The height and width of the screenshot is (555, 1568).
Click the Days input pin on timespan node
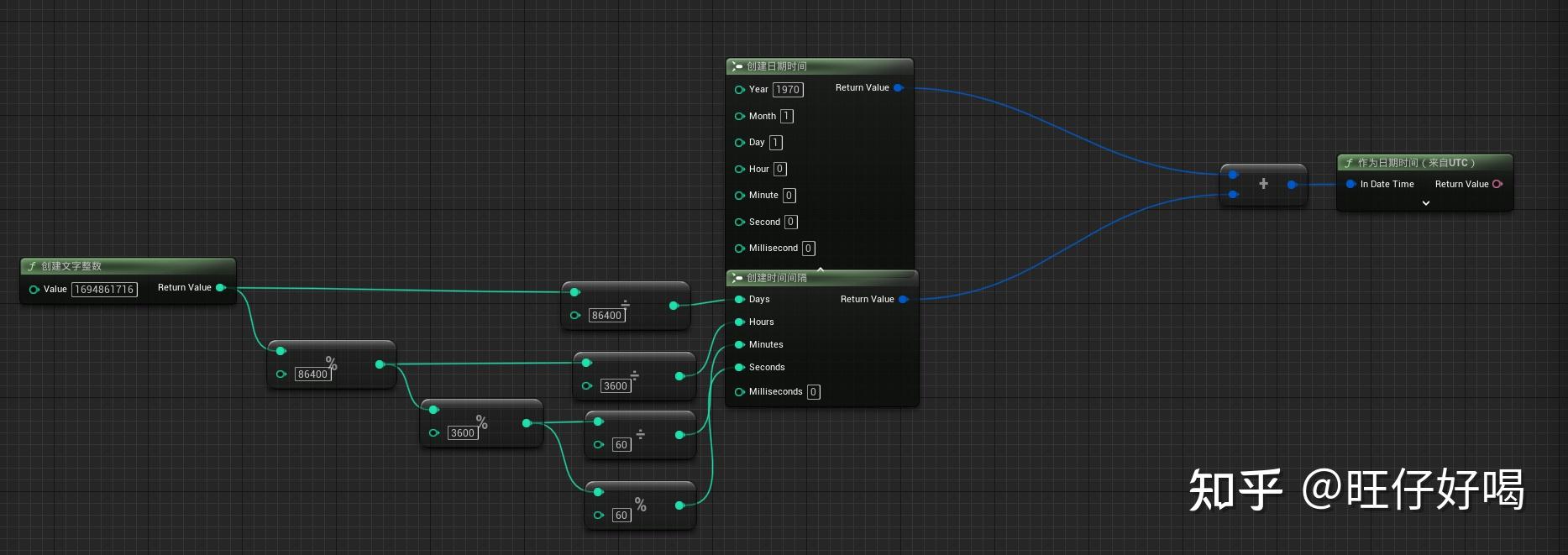[740, 300]
